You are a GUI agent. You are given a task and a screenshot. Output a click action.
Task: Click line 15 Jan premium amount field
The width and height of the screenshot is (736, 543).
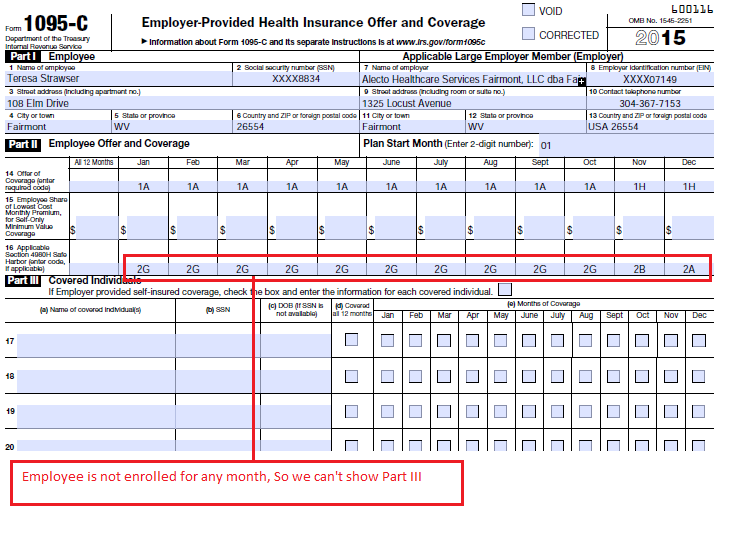tap(147, 228)
